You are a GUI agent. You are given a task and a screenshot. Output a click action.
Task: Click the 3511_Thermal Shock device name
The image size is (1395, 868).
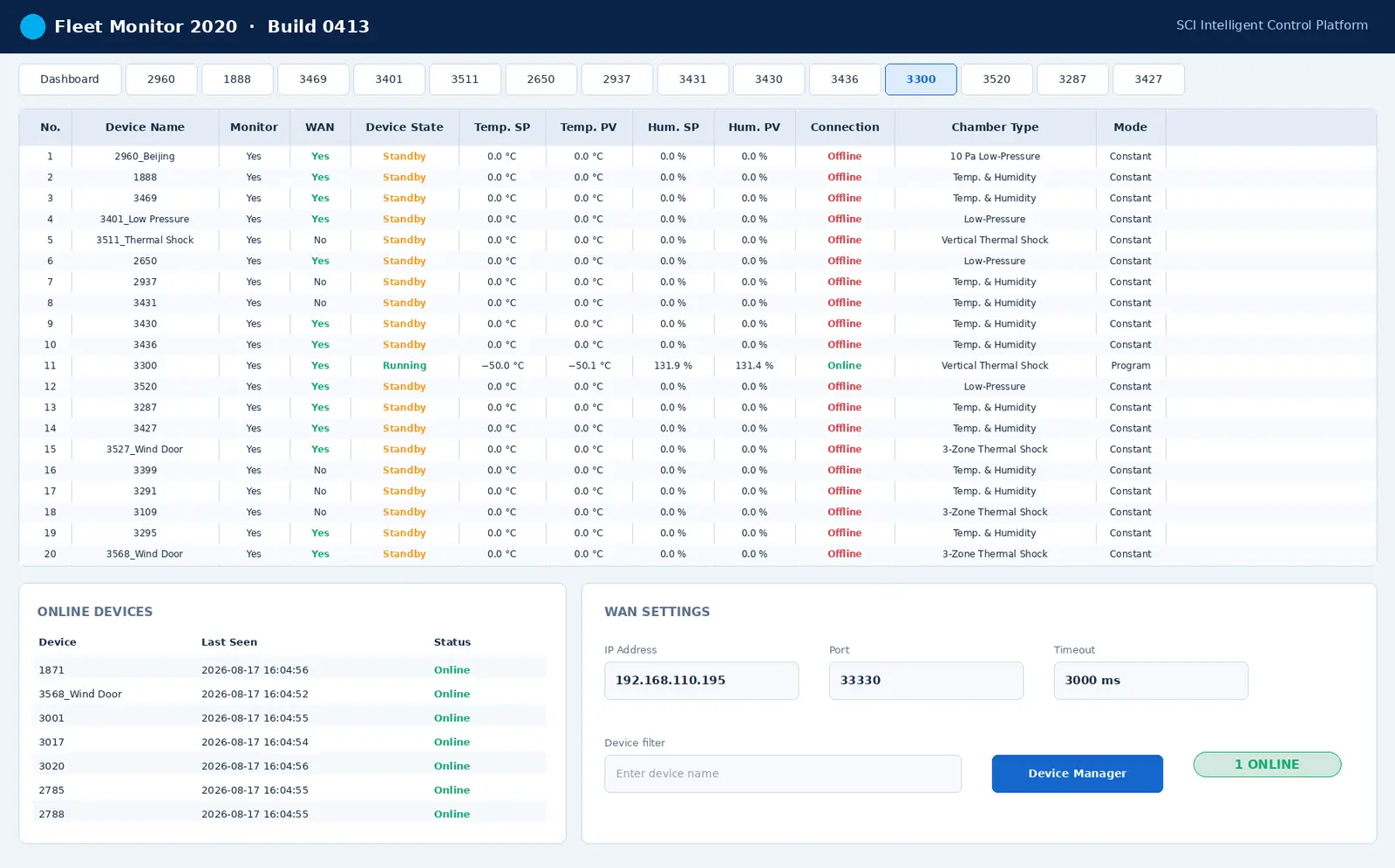pos(145,241)
